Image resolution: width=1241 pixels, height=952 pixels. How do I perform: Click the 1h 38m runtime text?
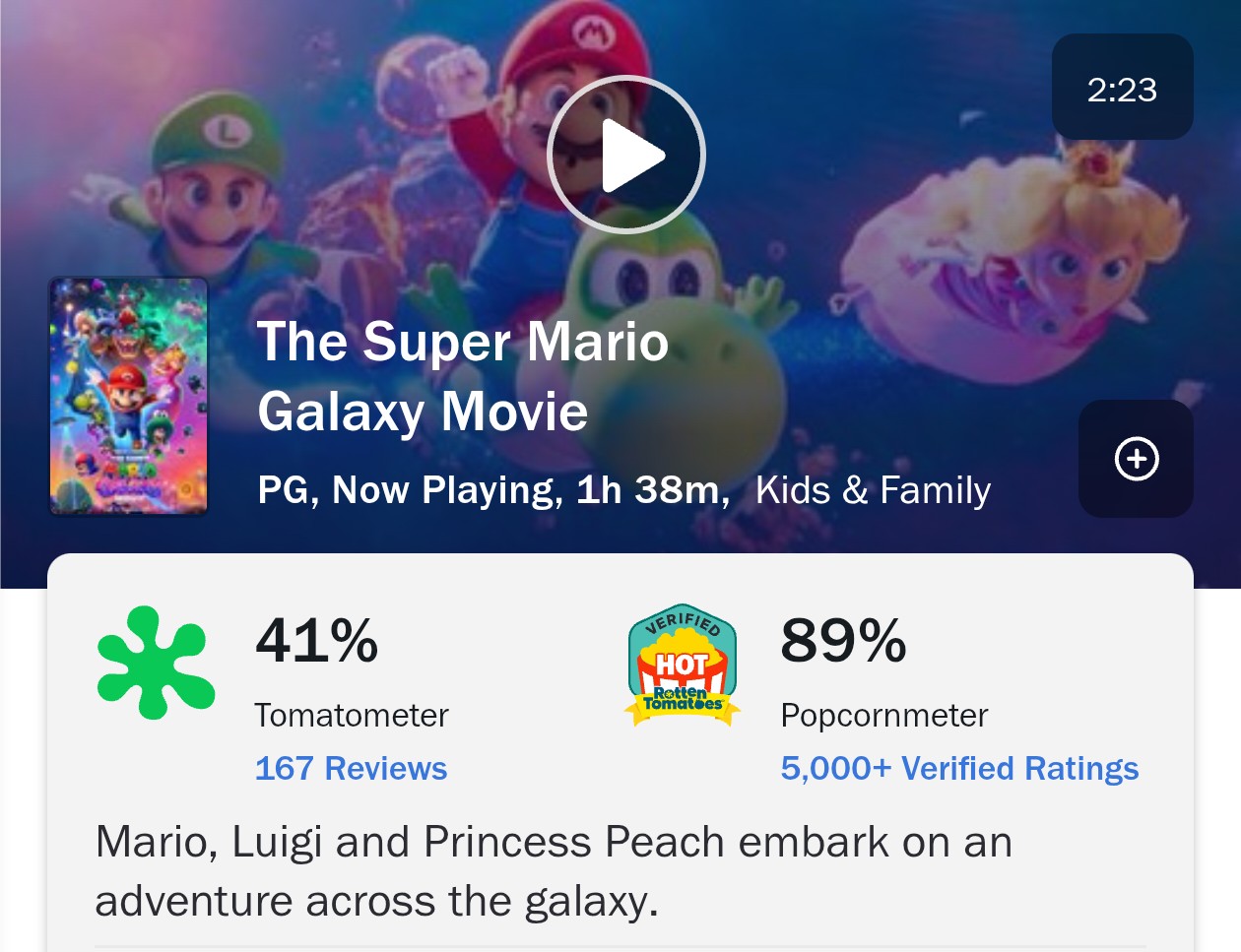652,490
